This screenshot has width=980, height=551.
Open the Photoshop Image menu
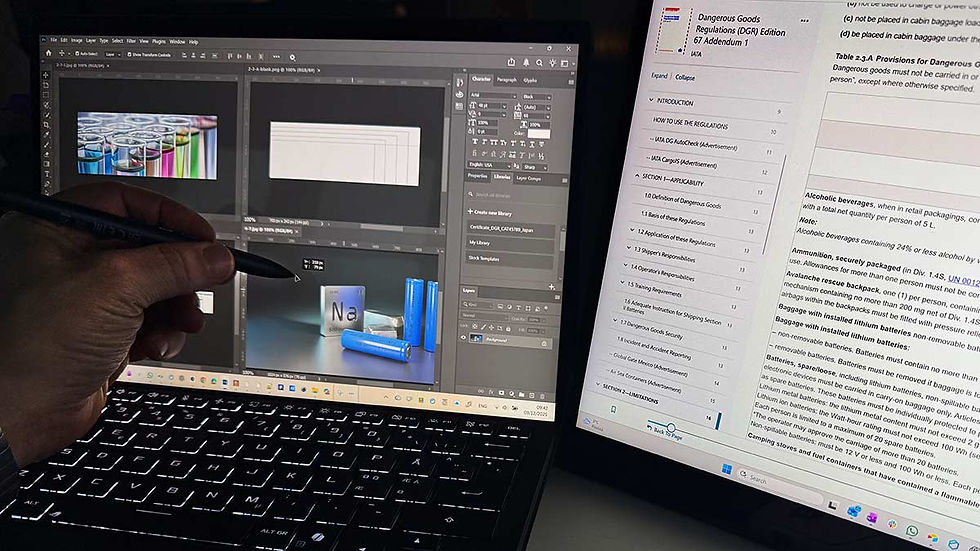point(76,41)
